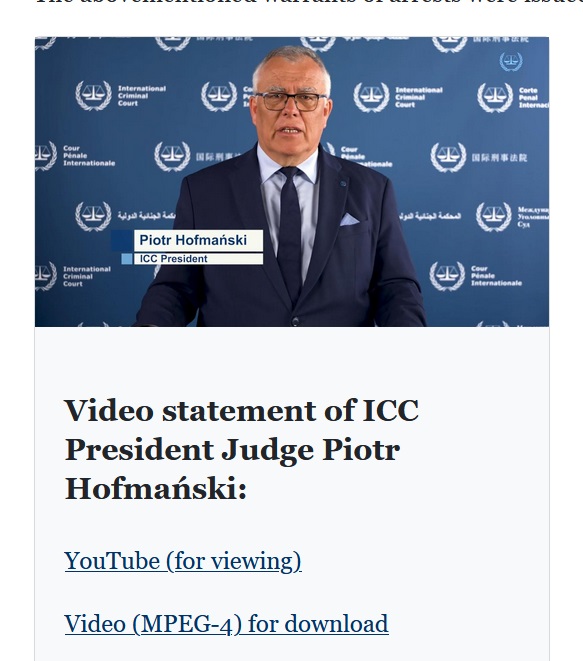
Task: Click the light blue square beside 'ICC President'
Action: tap(127, 259)
